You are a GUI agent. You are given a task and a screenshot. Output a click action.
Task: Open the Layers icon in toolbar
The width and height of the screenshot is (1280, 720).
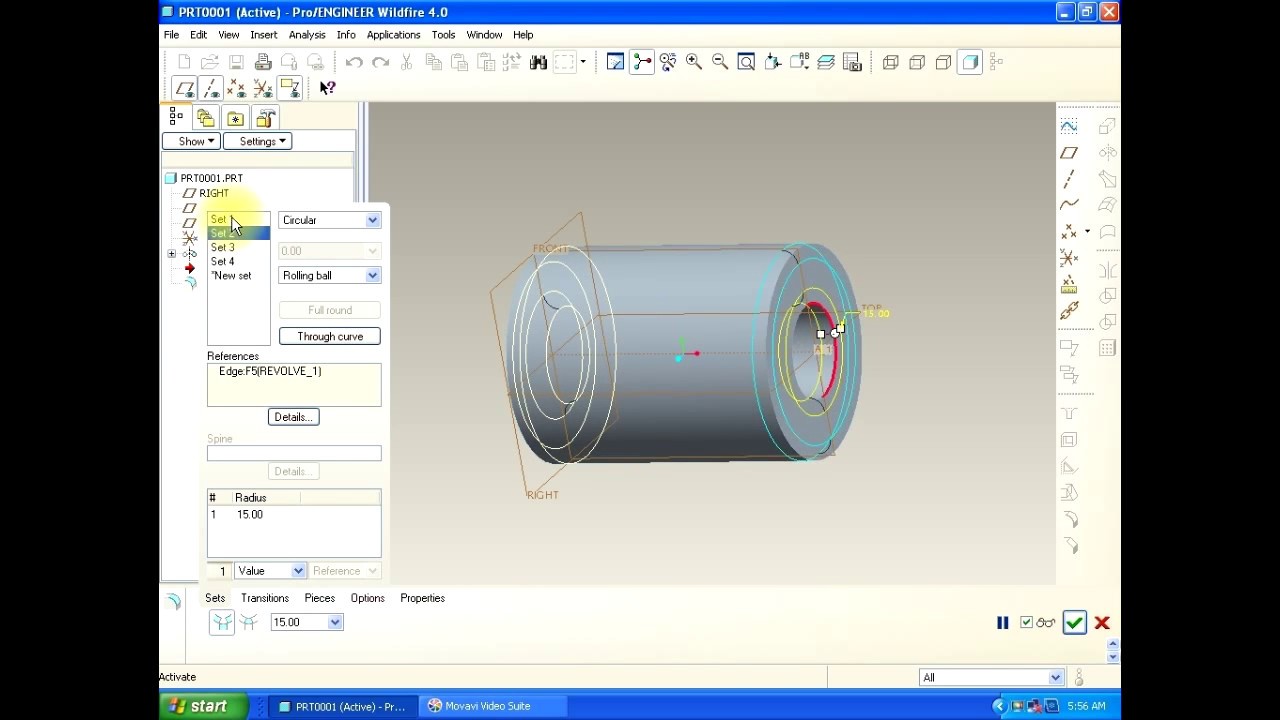tap(826, 62)
